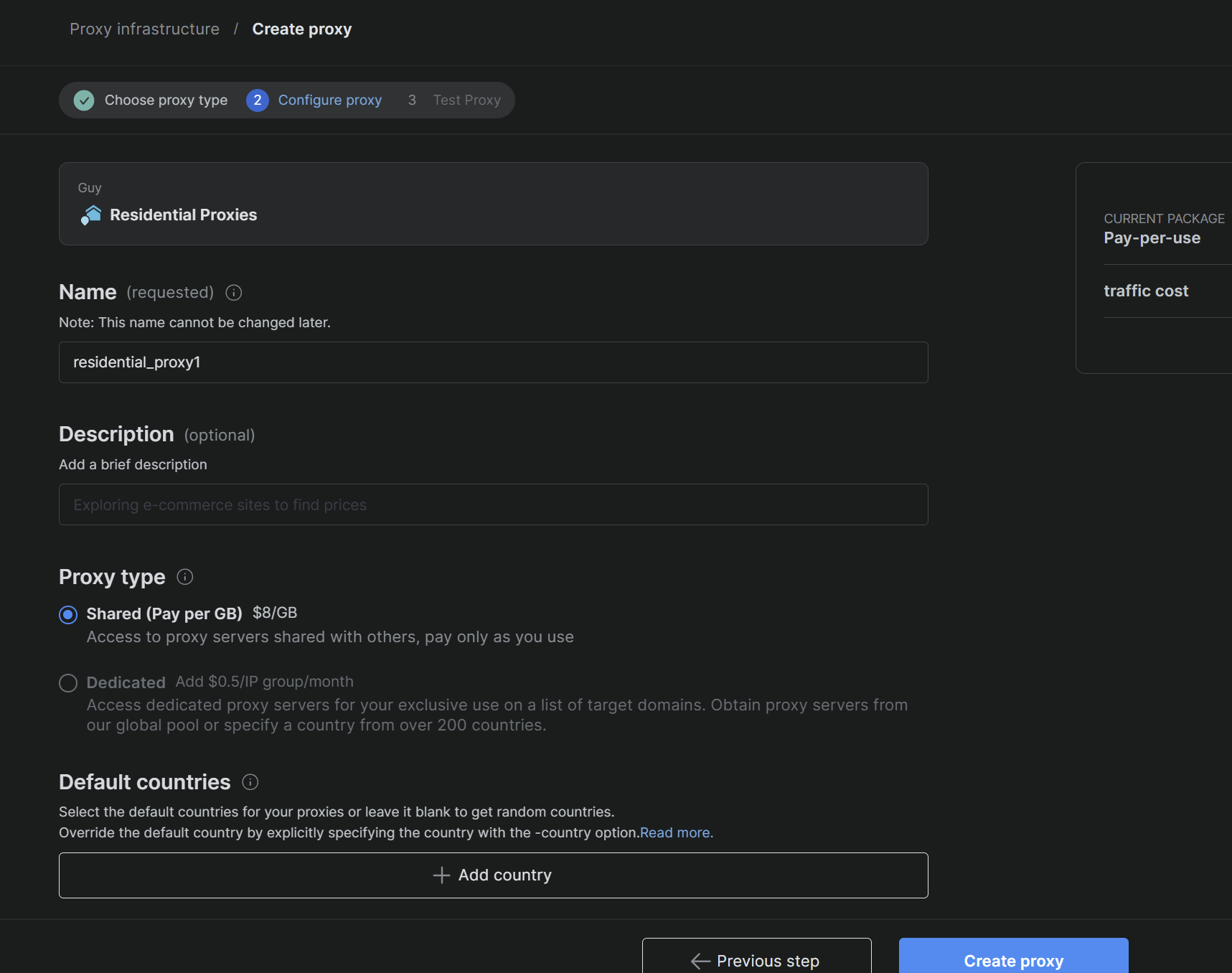This screenshot has height=973, width=1232.
Task: Click the plus icon in Add country
Action: click(441, 875)
